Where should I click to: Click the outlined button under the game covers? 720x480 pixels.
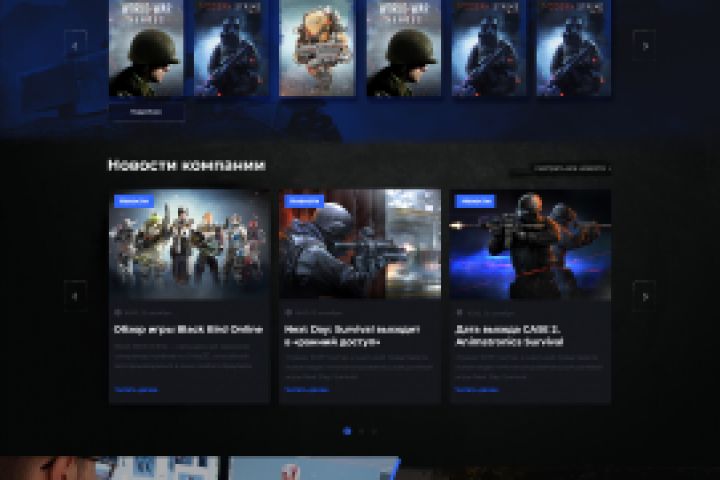coord(146,112)
